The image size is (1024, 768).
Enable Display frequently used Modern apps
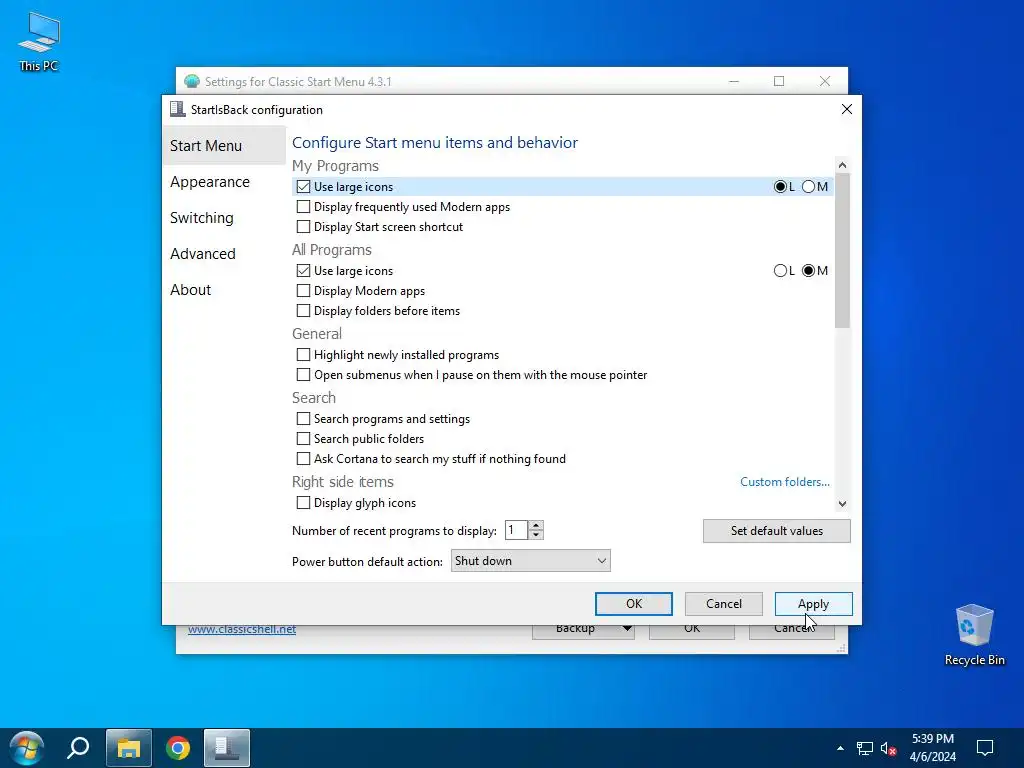[x=303, y=207]
